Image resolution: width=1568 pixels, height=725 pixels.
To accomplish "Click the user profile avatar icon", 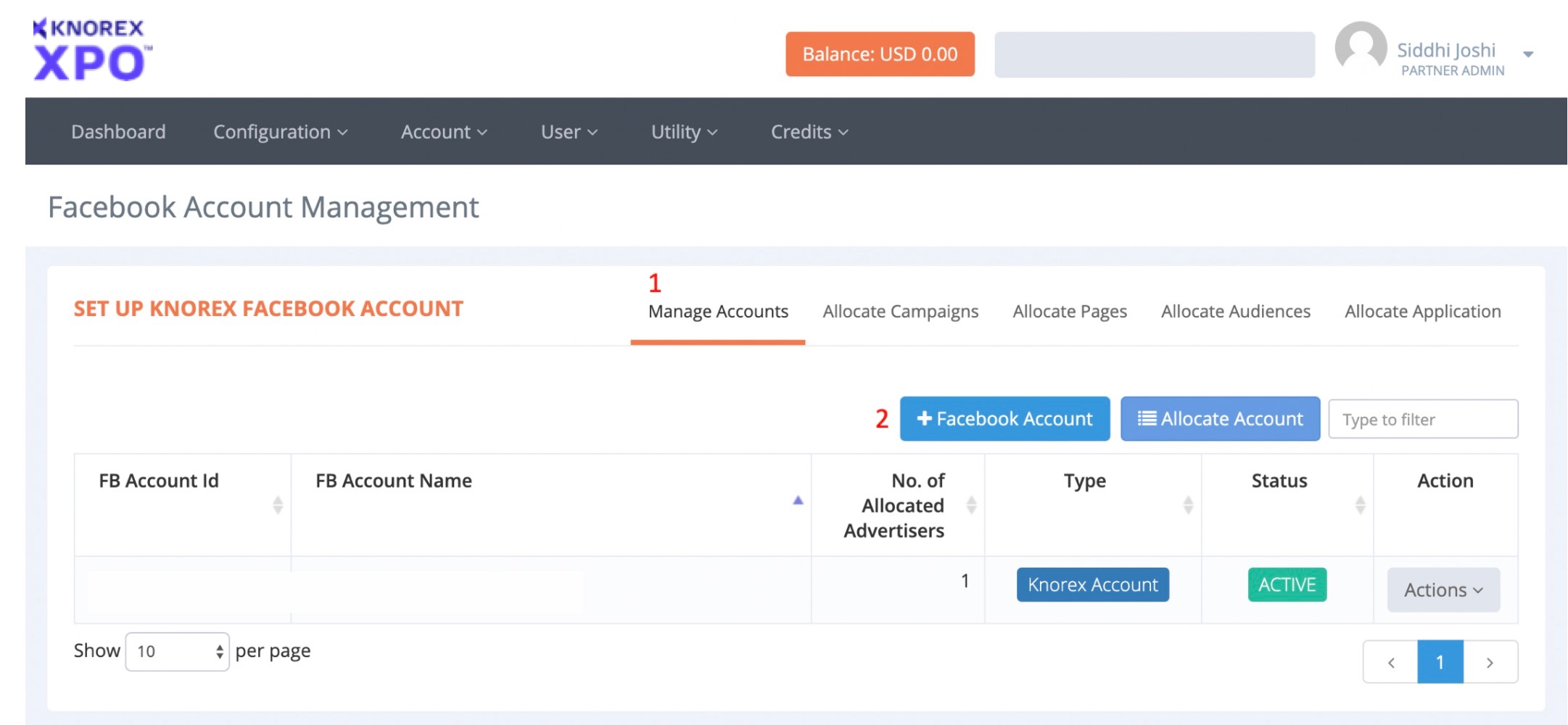I will (1361, 49).
